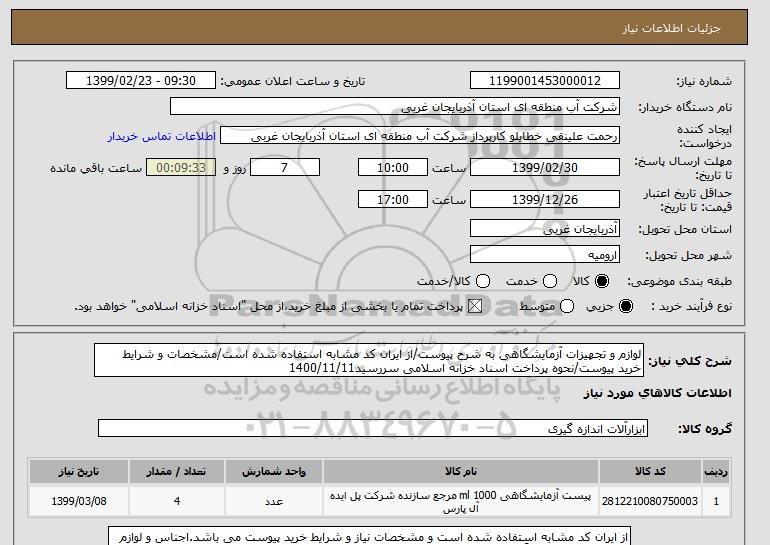Click the اطلاعات کالاهای مورد نیاز heading
Image resolution: width=770 pixels, height=545 pixels.
(x=658, y=393)
